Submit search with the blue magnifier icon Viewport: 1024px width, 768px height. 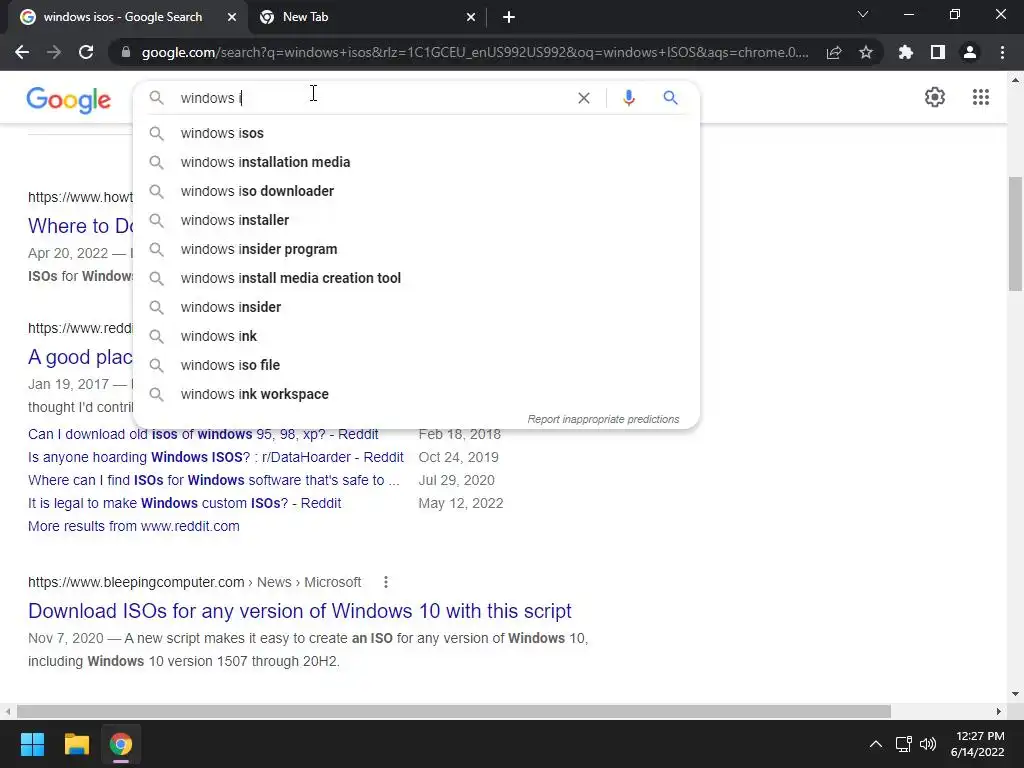670,98
